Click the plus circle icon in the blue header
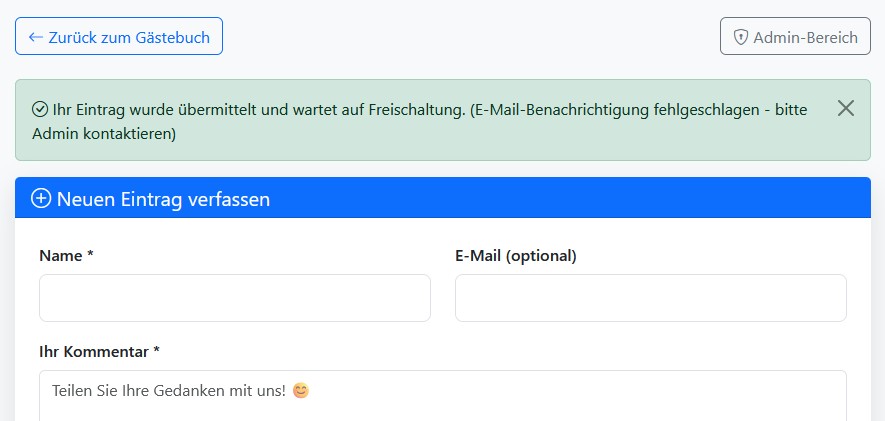Viewport: 885px width, 421px height. click(x=41, y=198)
